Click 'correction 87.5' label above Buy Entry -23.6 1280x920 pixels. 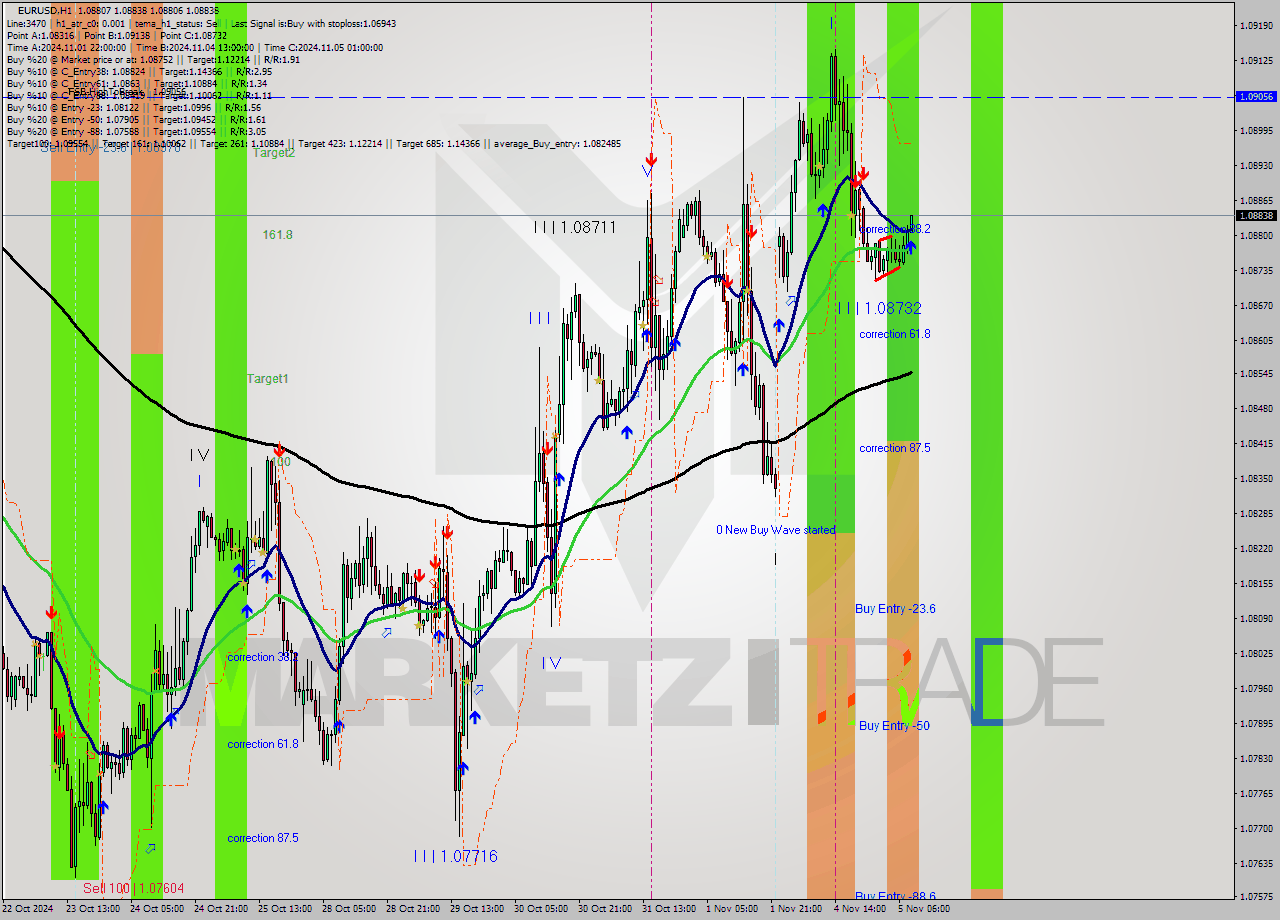(894, 448)
